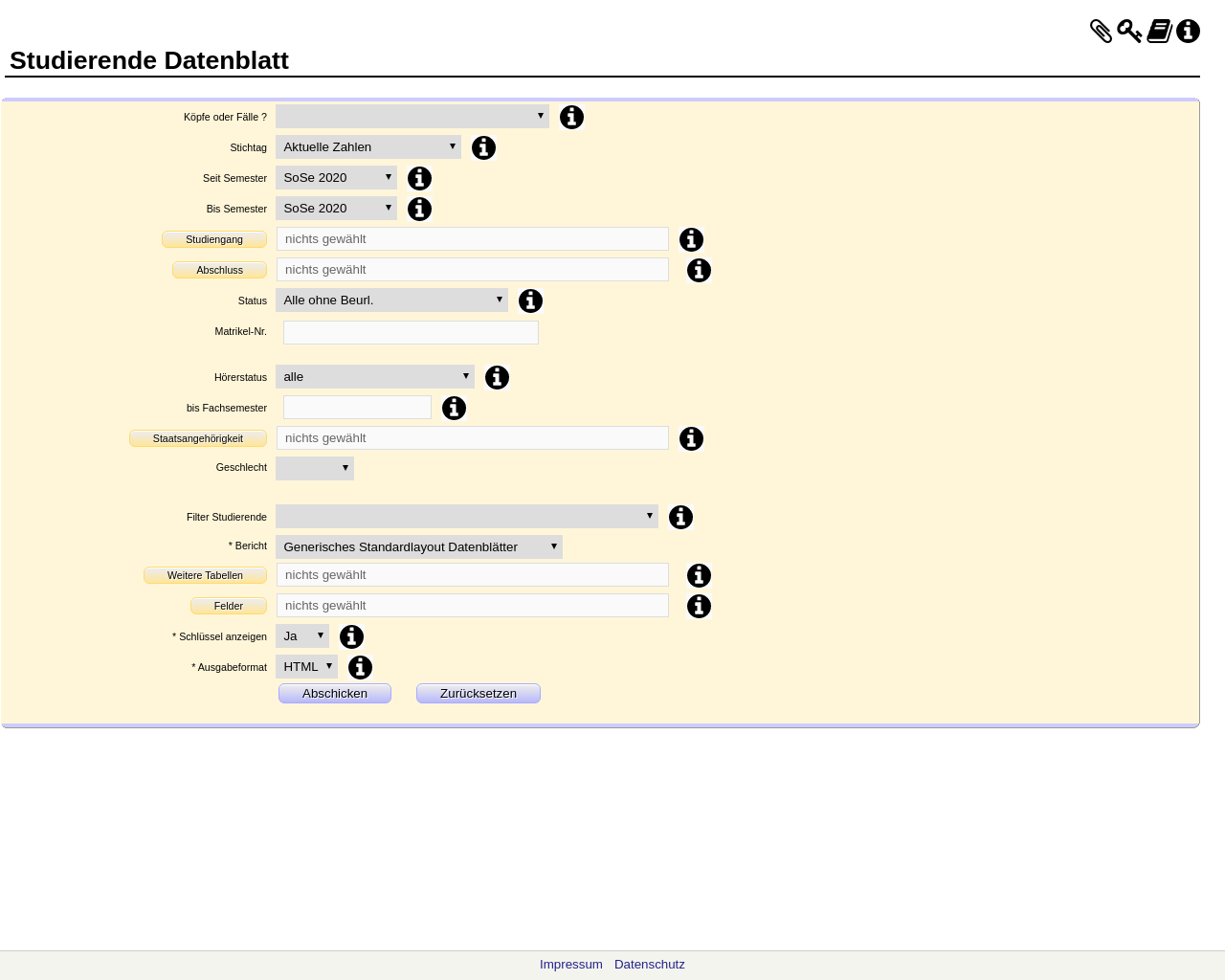Show info for the Hörerstatus field
Screen dimensions: 1225x980
[497, 377]
